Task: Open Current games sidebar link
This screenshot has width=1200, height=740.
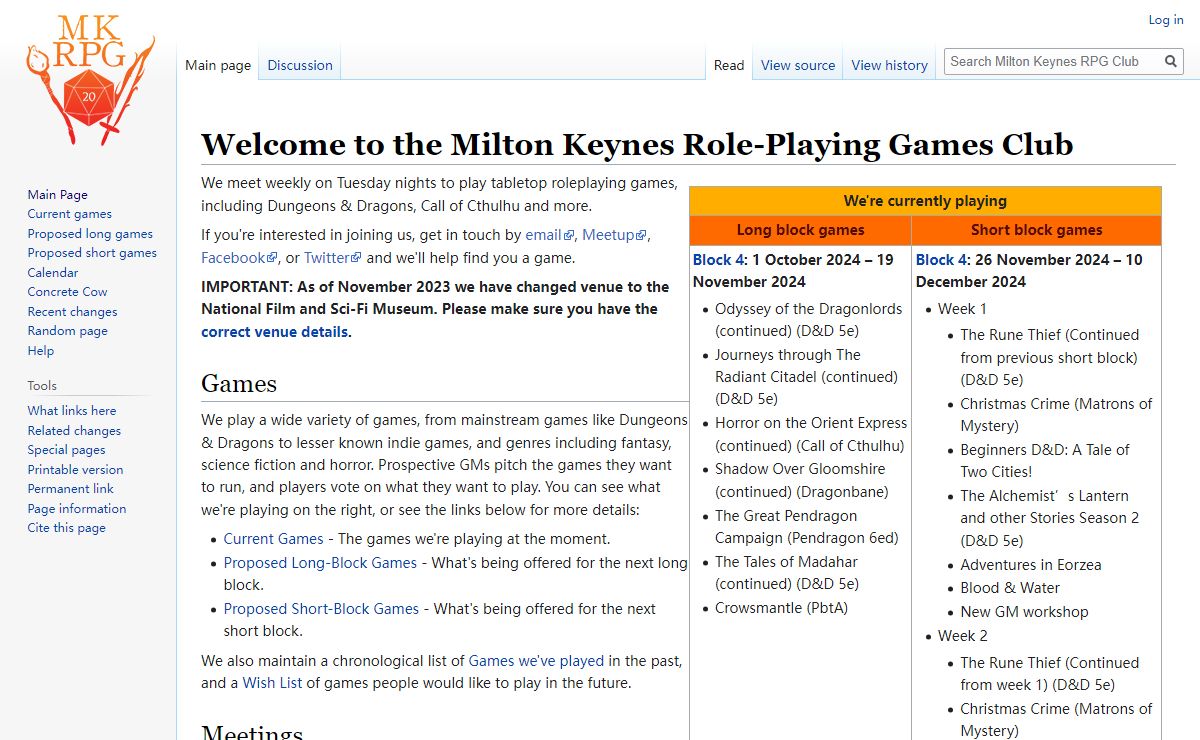Action: point(70,214)
